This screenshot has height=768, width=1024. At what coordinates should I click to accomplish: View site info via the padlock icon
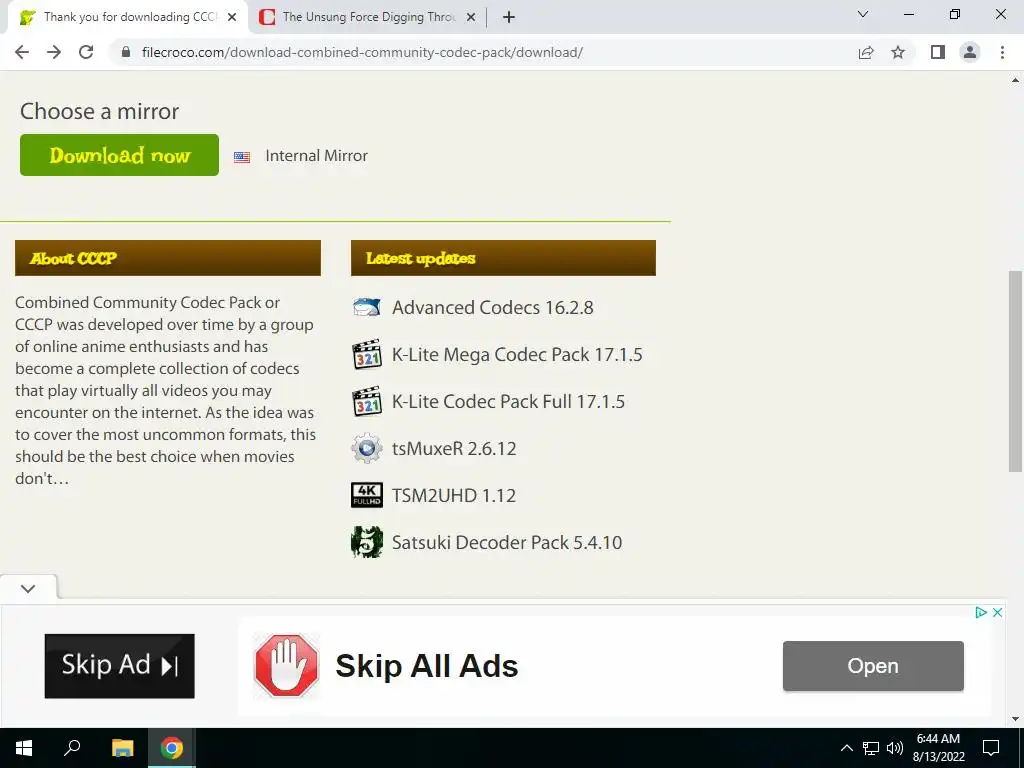coord(126,52)
